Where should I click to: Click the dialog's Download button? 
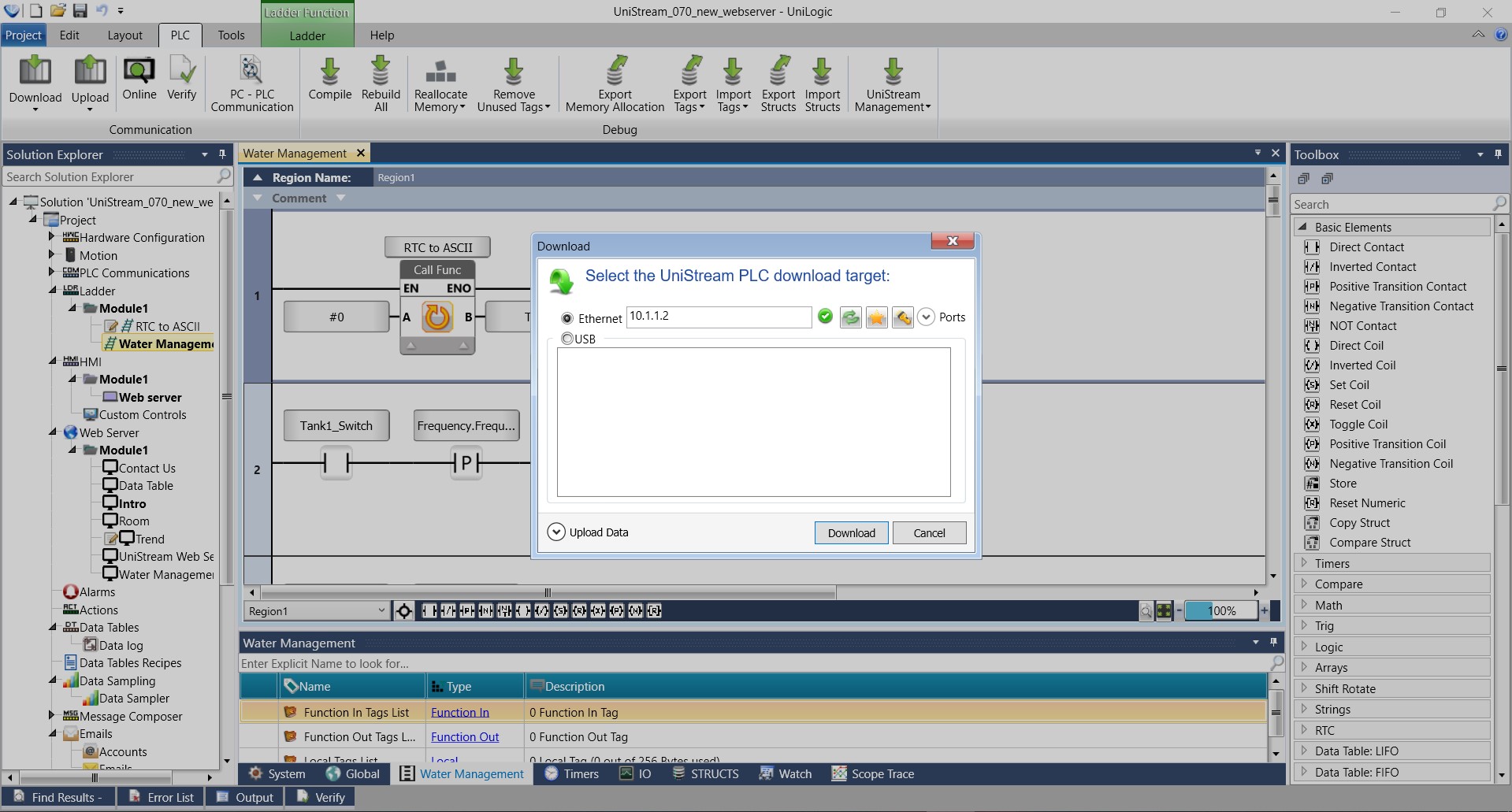(851, 533)
